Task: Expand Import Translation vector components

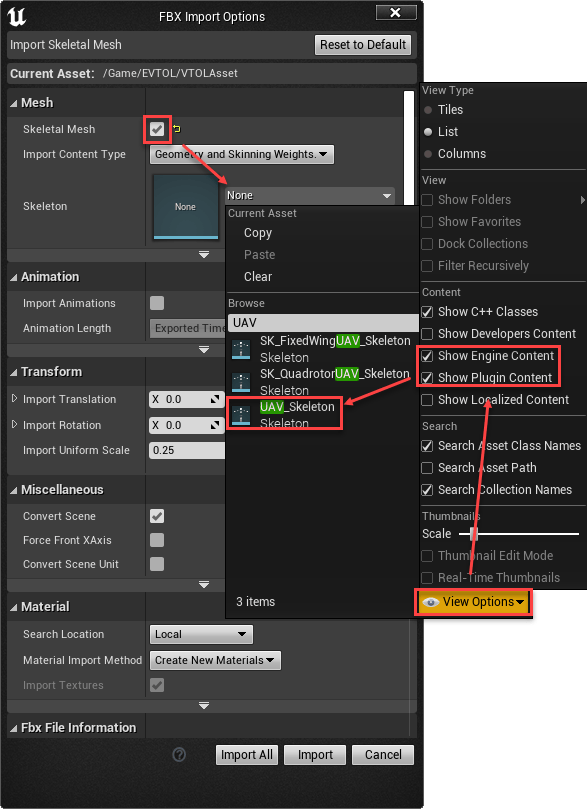Action: [14, 398]
